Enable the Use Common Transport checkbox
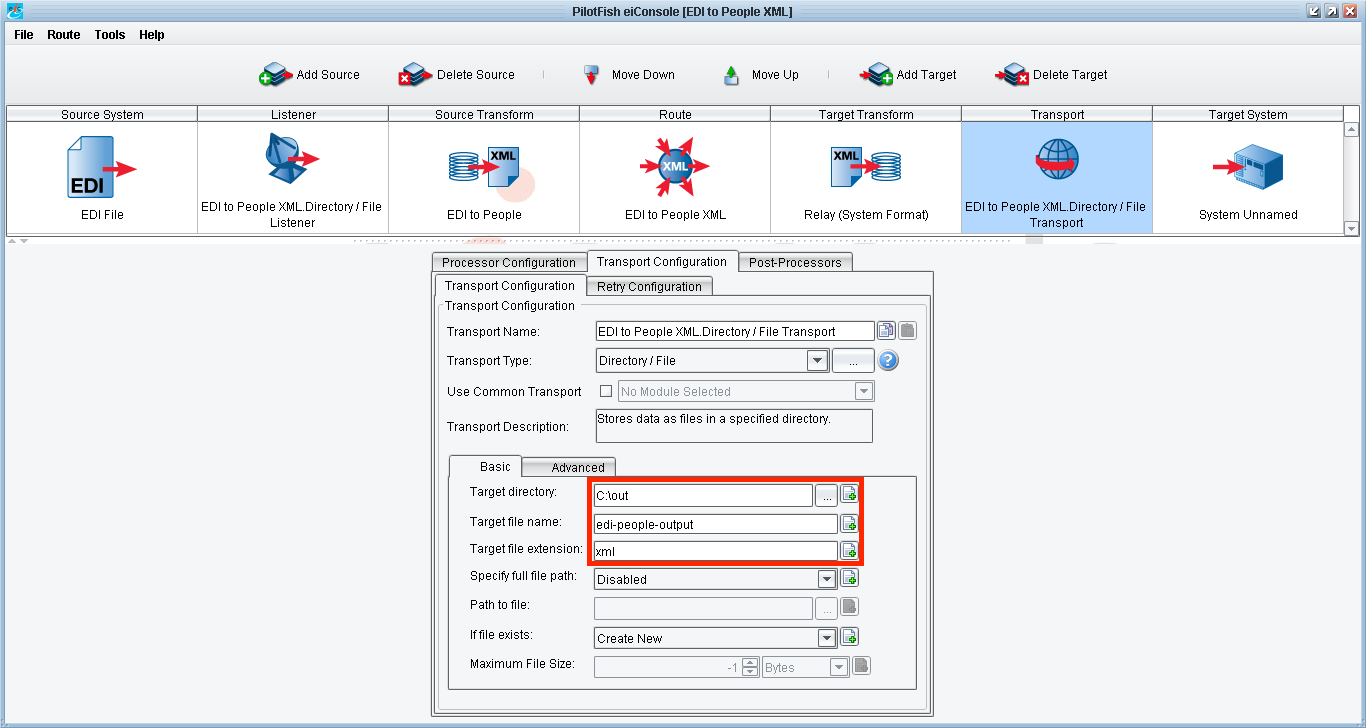This screenshot has height=728, width=1366. [605, 391]
